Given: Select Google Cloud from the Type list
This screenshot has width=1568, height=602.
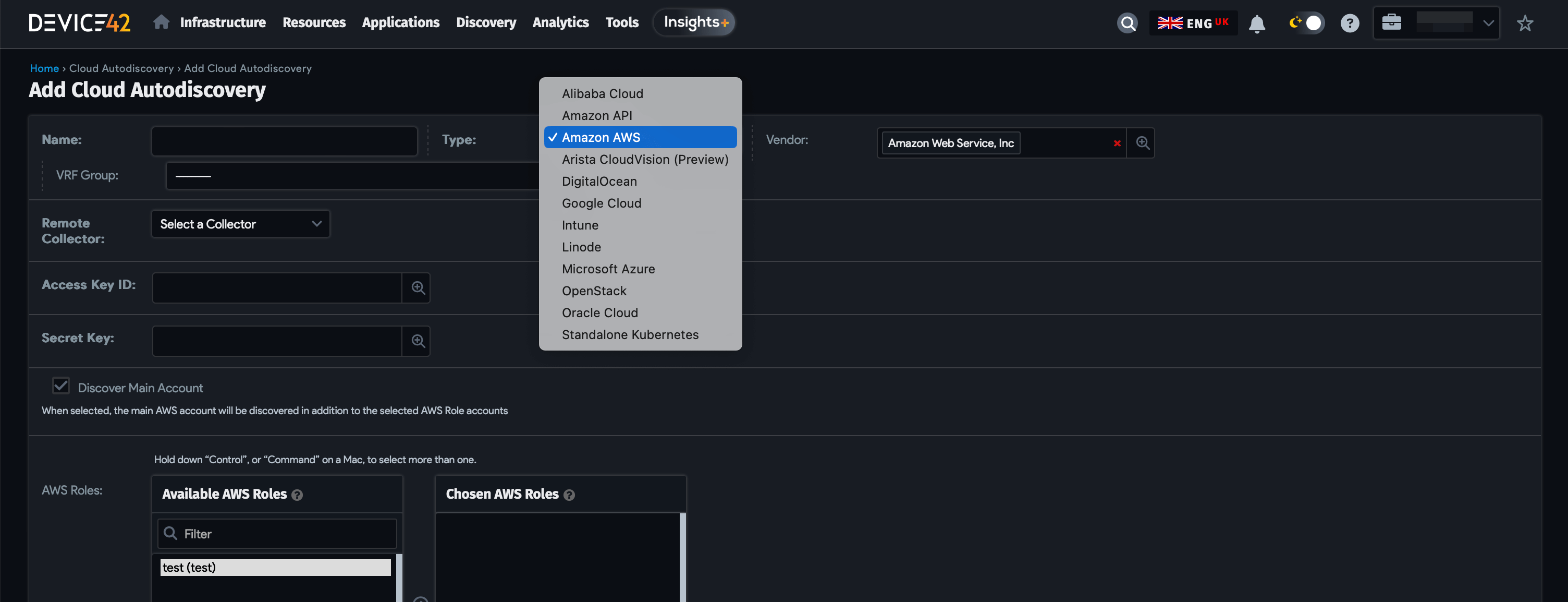Looking at the screenshot, I should pyautogui.click(x=602, y=203).
